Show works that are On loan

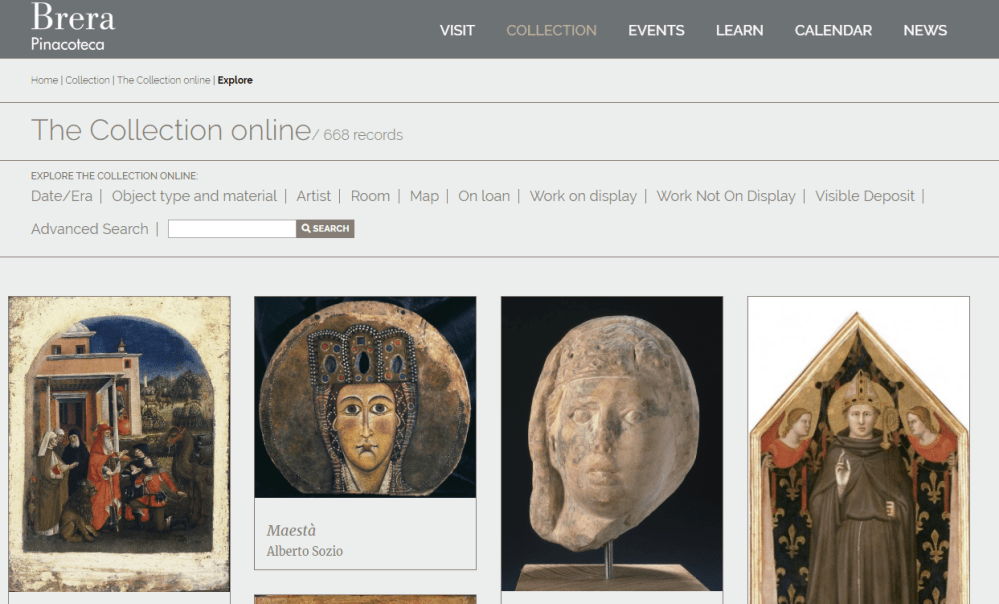pos(484,196)
